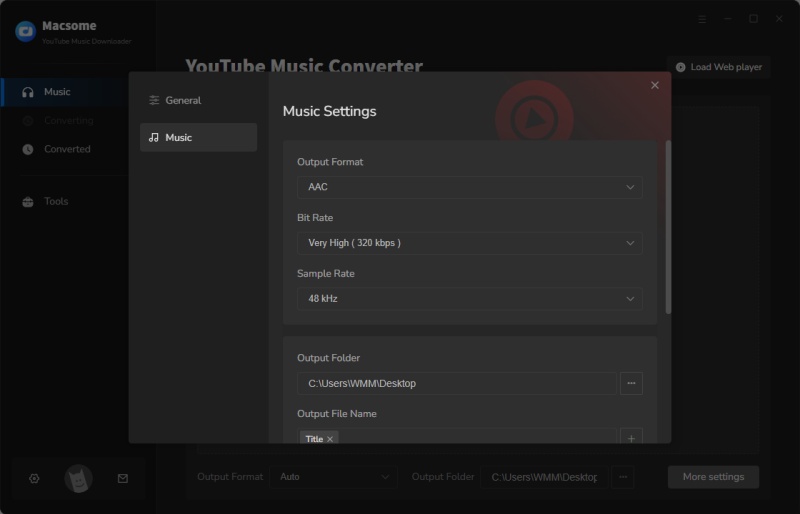Maximize the Macsome window
Viewport: 800px width, 514px height.
point(753,19)
